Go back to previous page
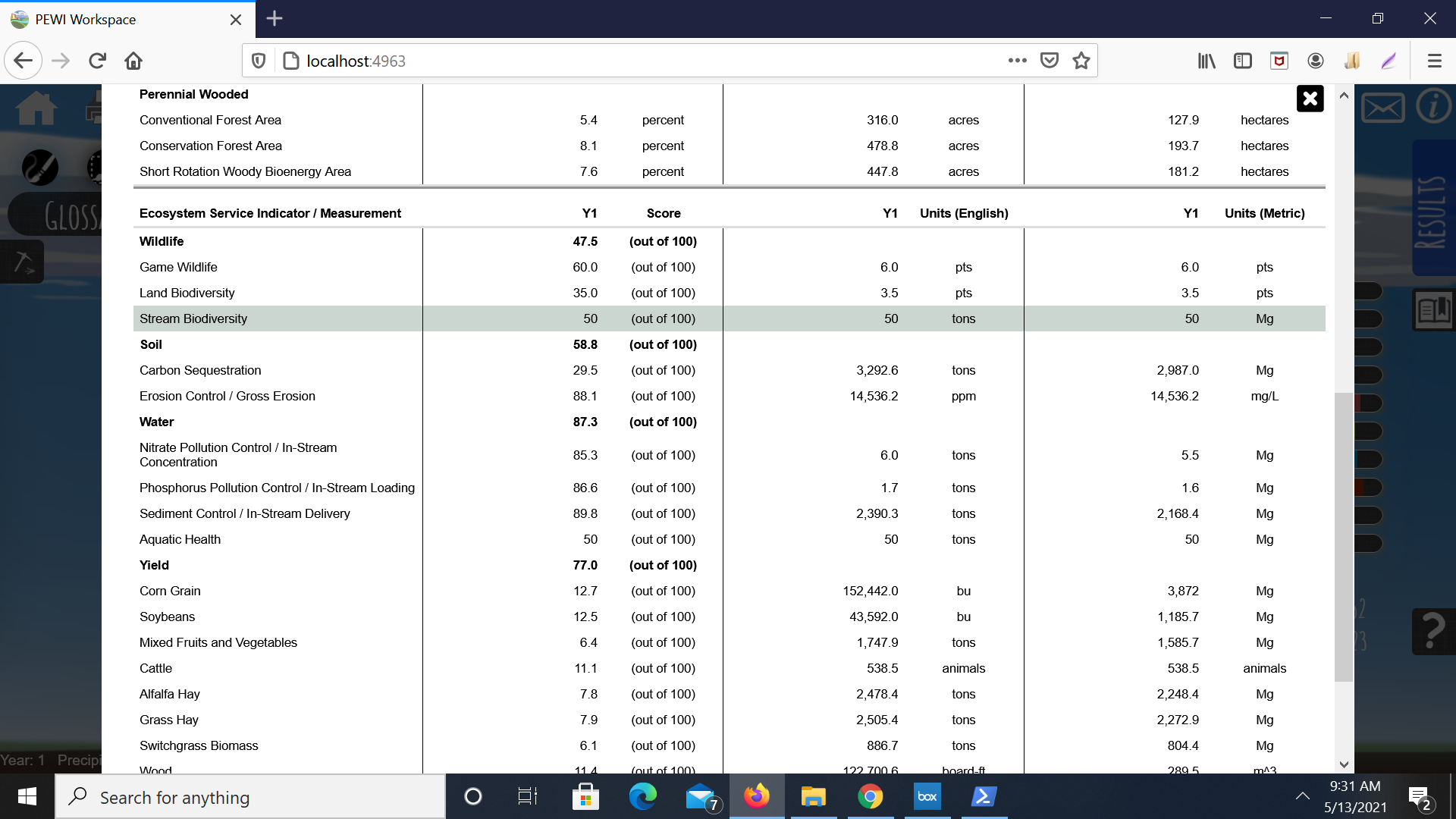Image resolution: width=1456 pixels, height=819 pixels. pyautogui.click(x=24, y=61)
